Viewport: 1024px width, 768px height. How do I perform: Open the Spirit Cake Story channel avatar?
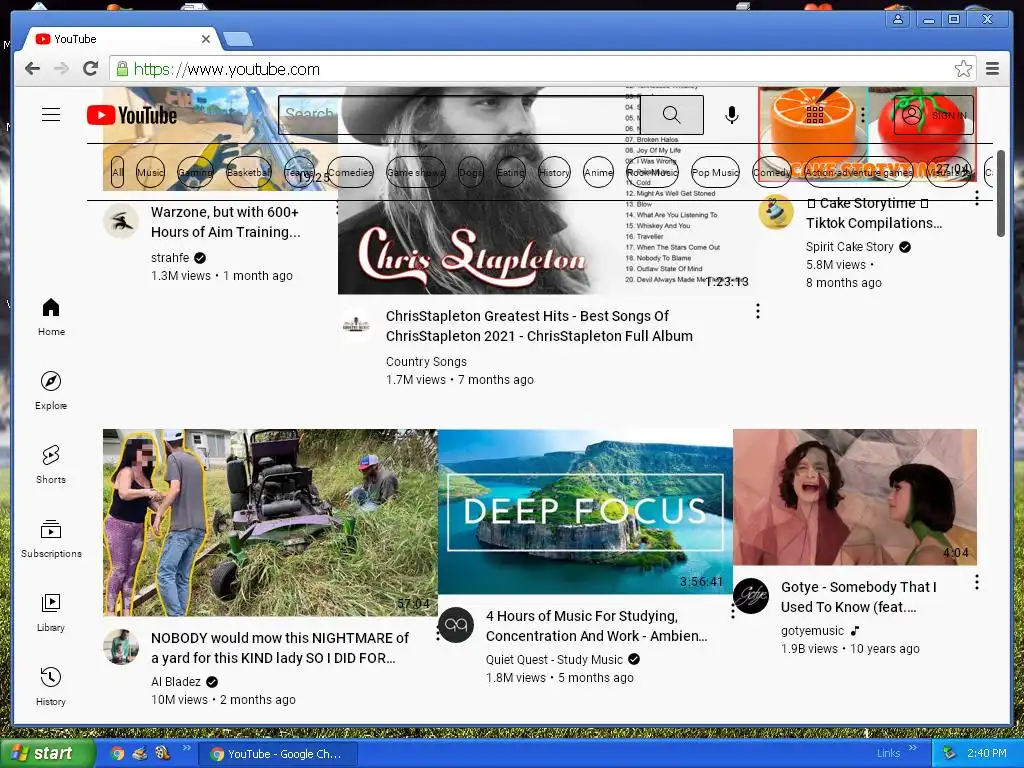click(776, 212)
